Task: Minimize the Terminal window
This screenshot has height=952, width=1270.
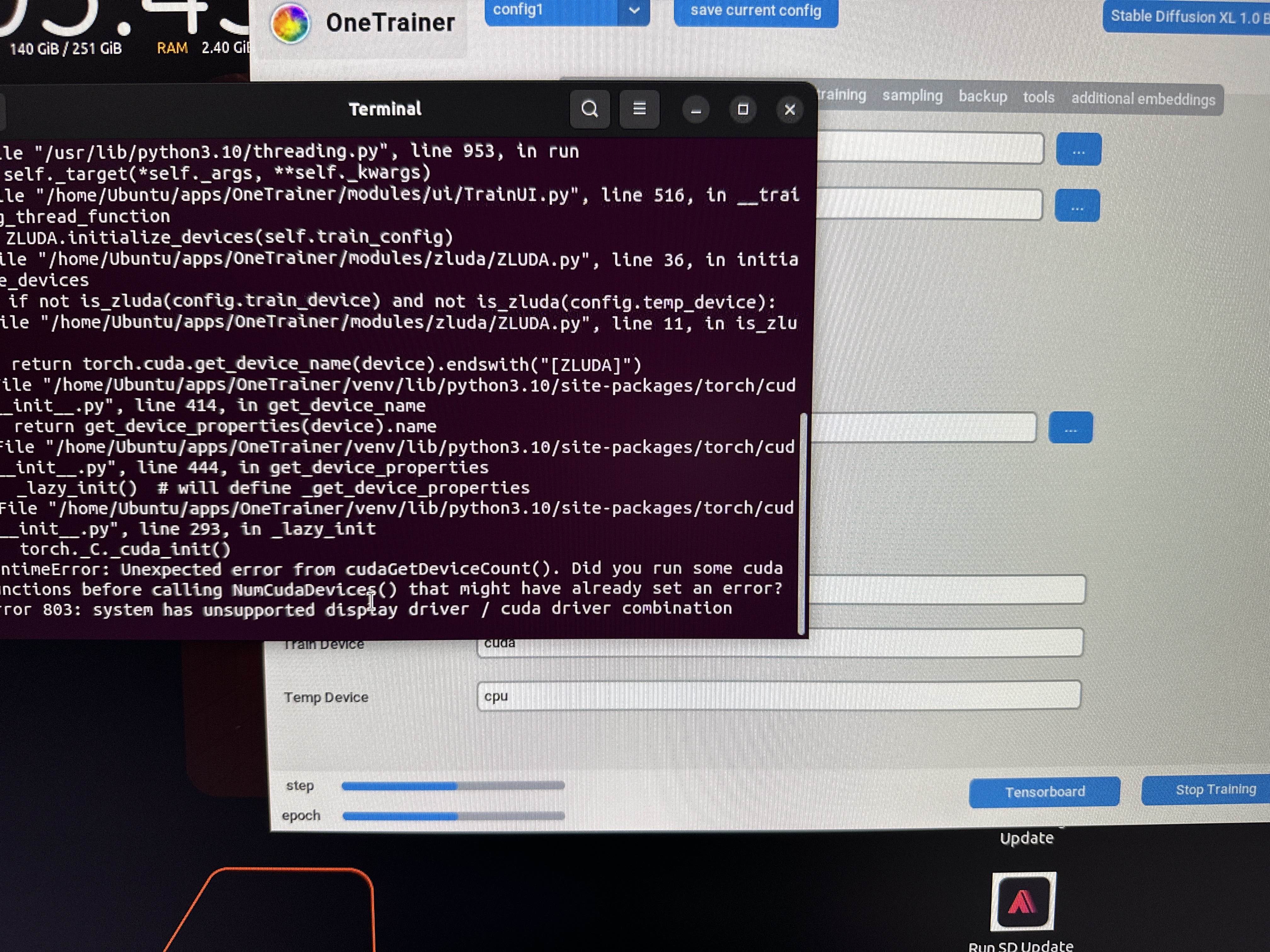Action: coord(696,110)
